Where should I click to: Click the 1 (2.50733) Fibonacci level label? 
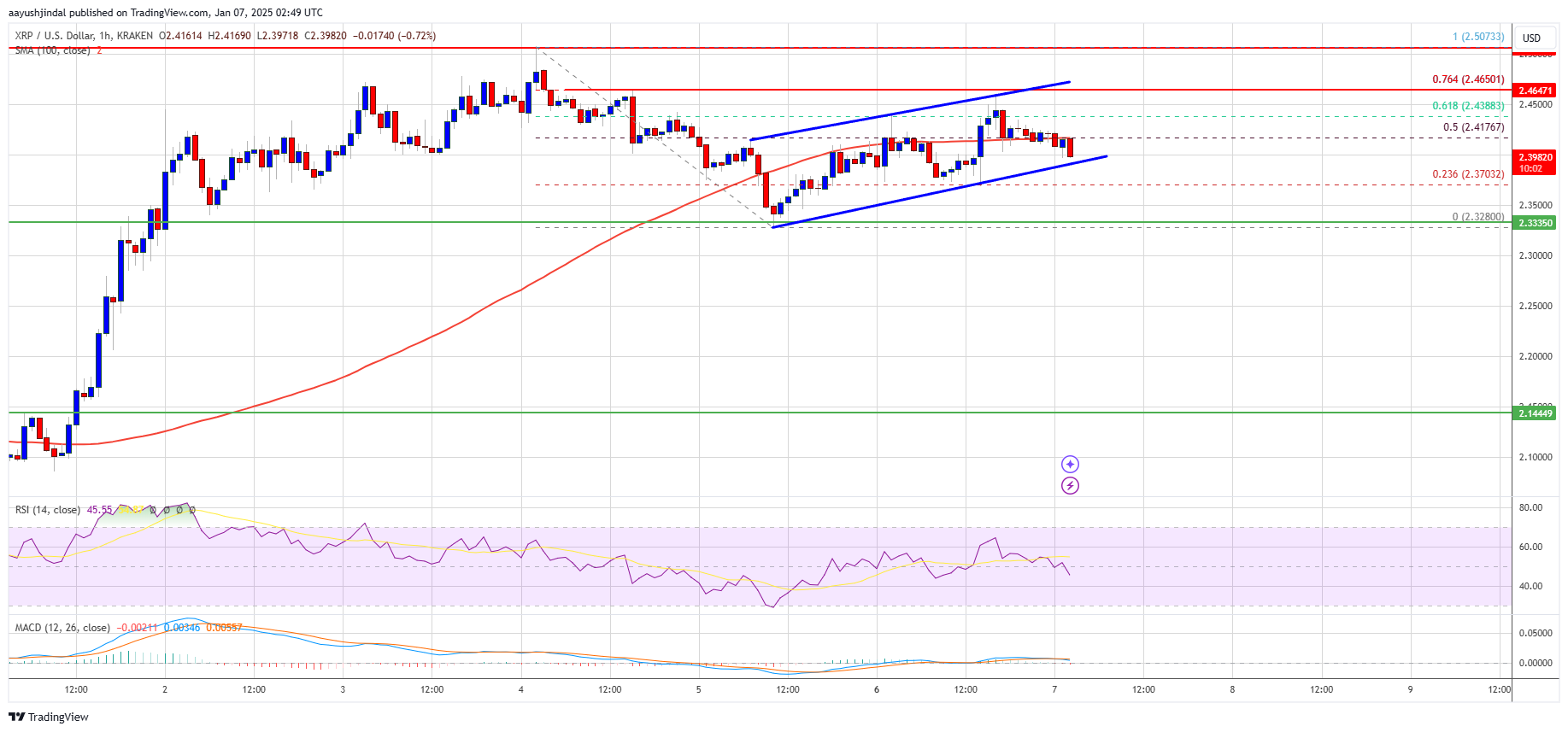point(1478,37)
